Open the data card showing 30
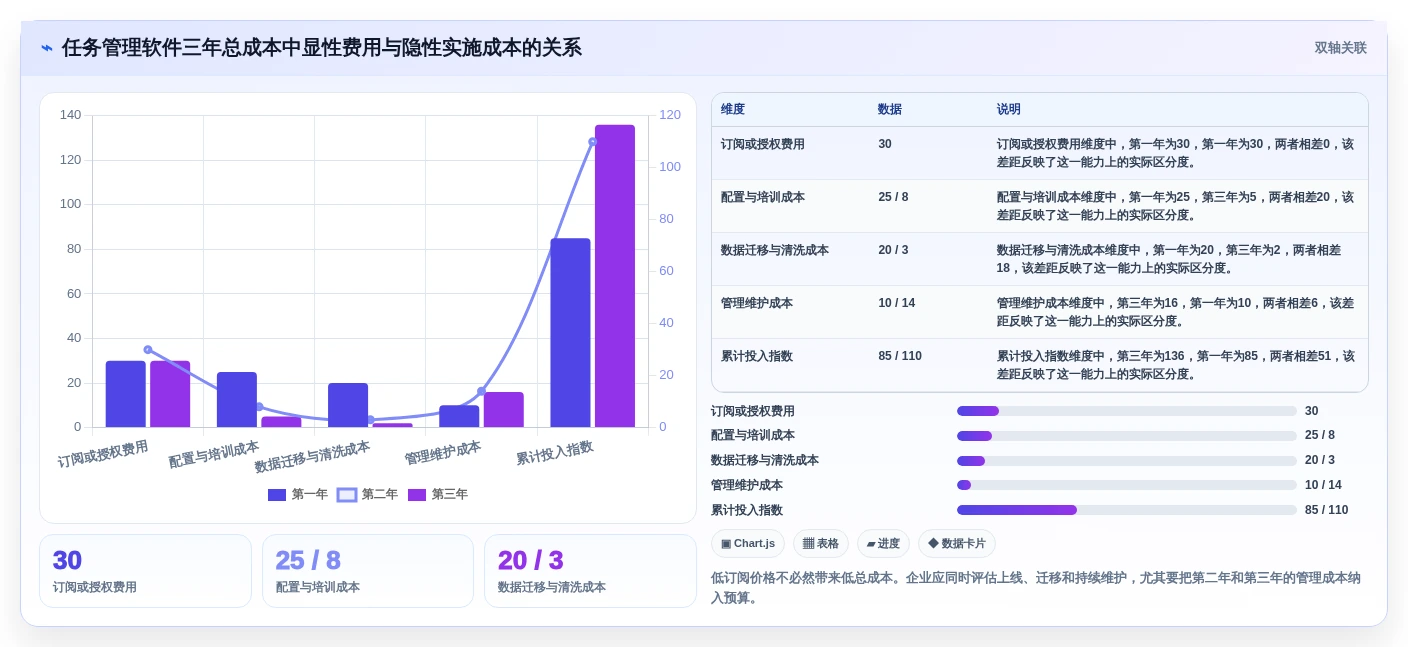The image size is (1408, 647). tap(145, 571)
